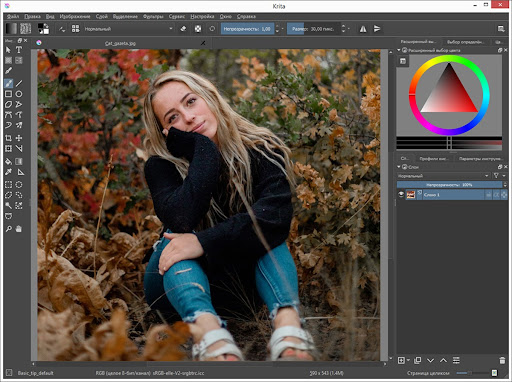The height and width of the screenshot is (382, 512).
Task: Select the Crop tool
Action: pos(8,138)
